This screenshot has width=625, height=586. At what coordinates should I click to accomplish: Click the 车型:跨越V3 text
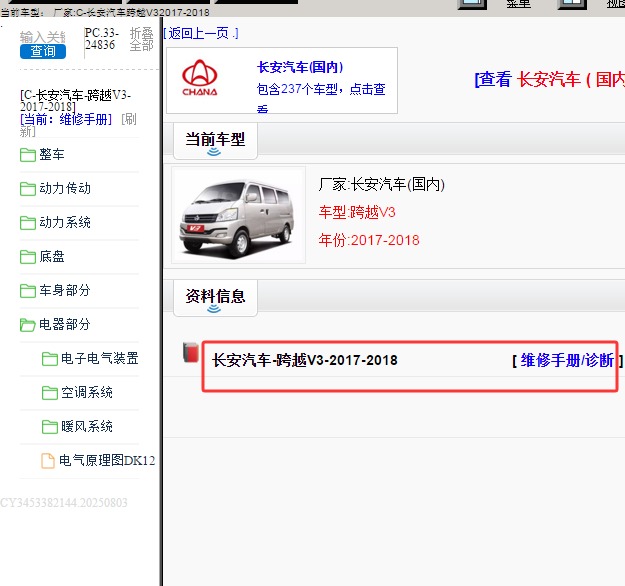point(357,212)
